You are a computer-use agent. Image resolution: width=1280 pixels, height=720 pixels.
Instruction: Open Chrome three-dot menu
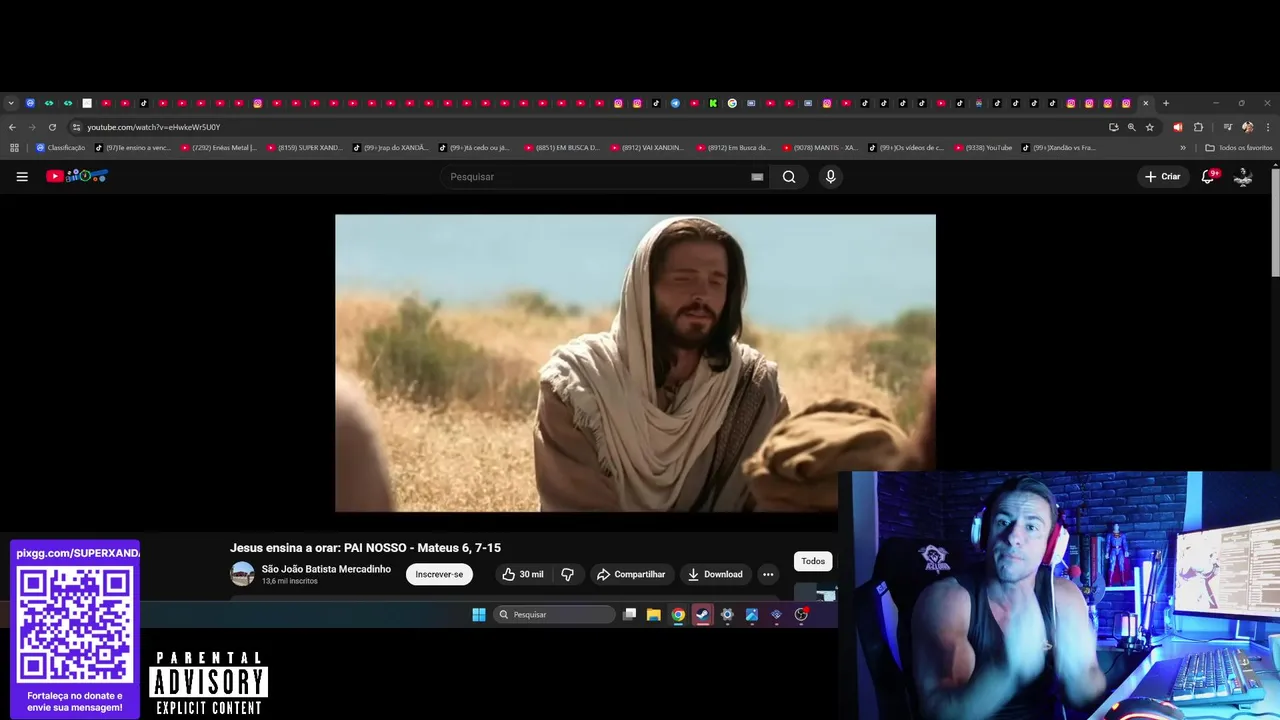pyautogui.click(x=1268, y=127)
